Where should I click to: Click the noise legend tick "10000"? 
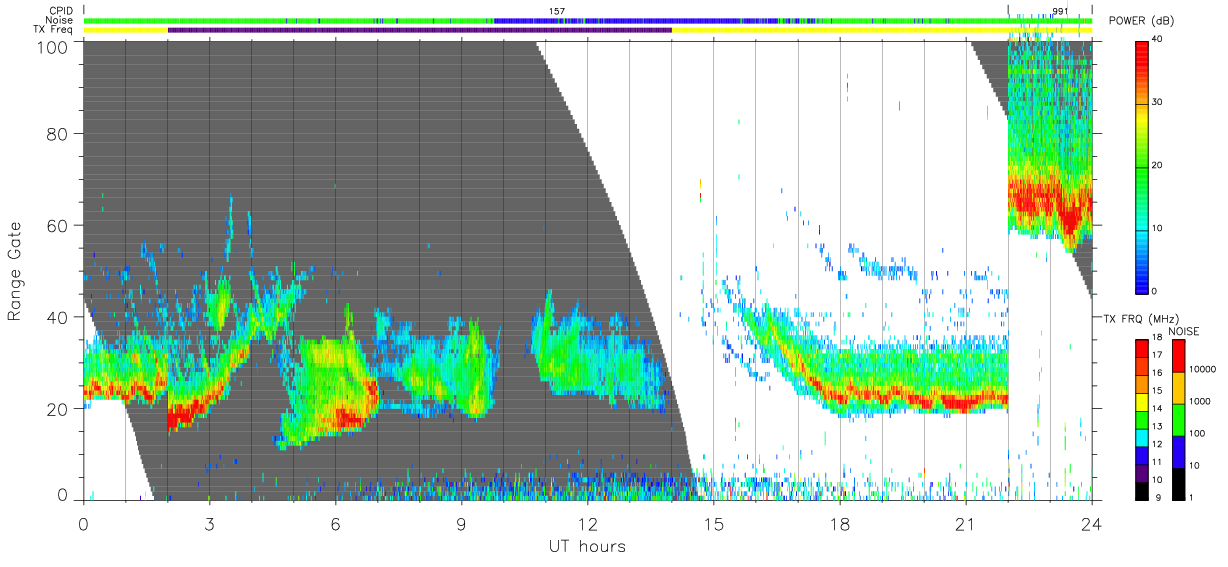coord(1205,370)
